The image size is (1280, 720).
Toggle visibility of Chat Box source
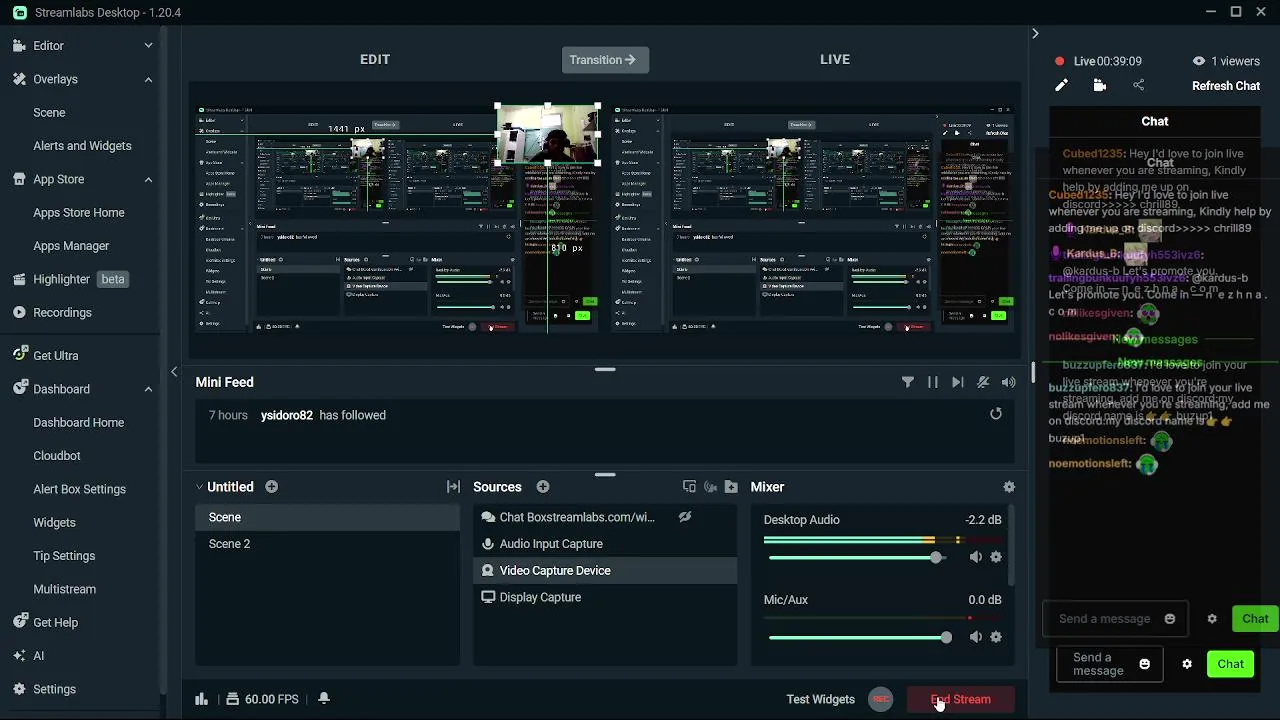click(x=685, y=517)
